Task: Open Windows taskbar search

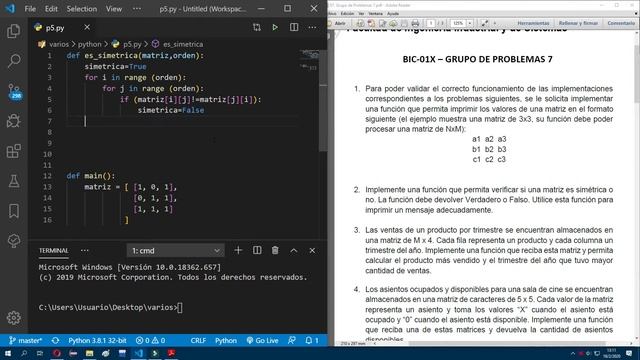Action: tap(24, 353)
